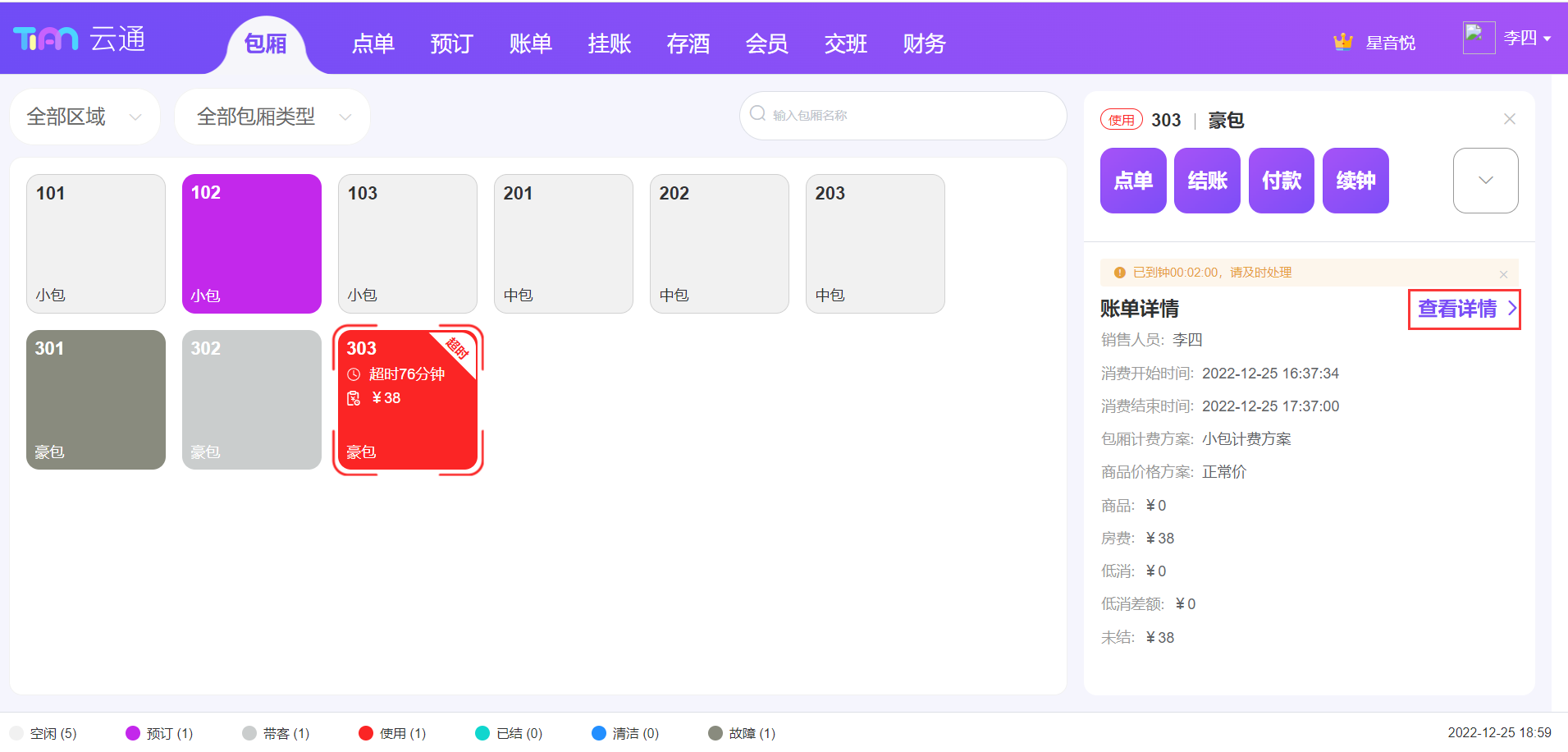Open the 李四 user account menu
Viewport: 1568px width, 752px height.
click(1526, 39)
